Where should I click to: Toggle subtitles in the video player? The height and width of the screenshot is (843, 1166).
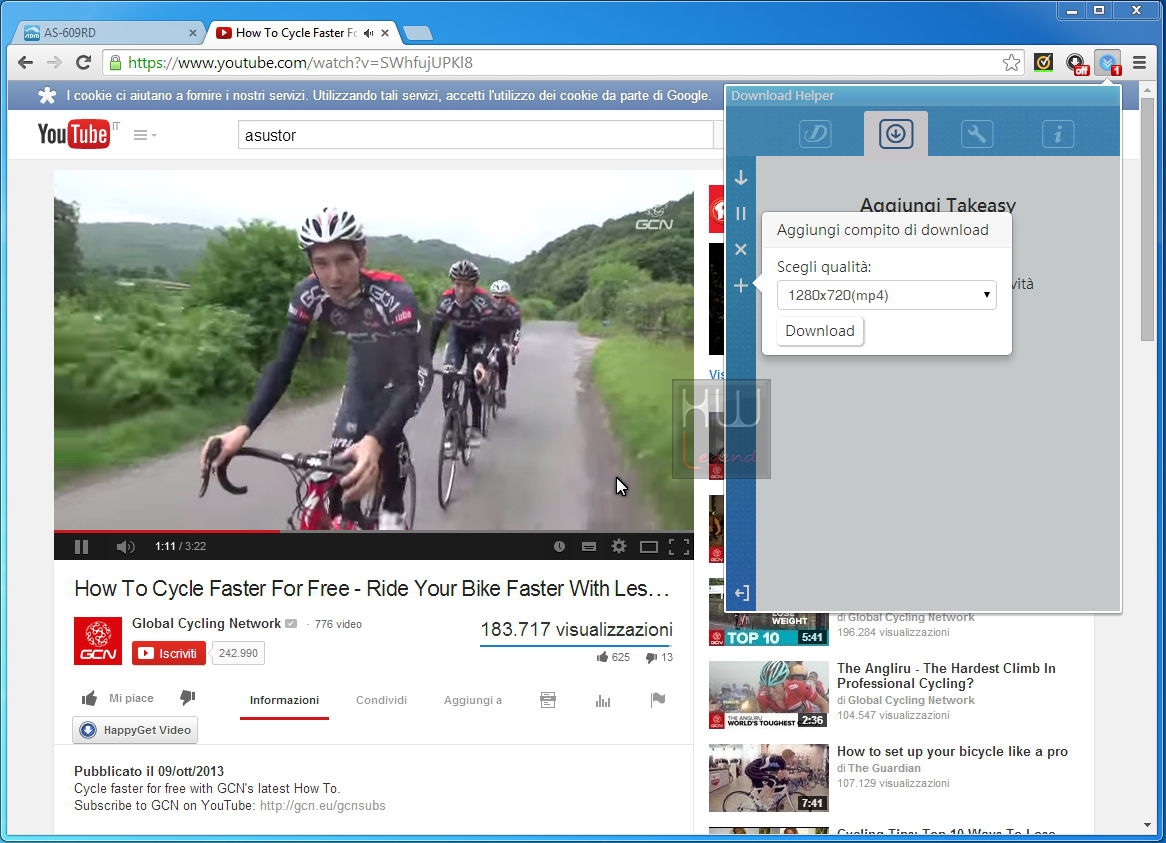[x=589, y=546]
